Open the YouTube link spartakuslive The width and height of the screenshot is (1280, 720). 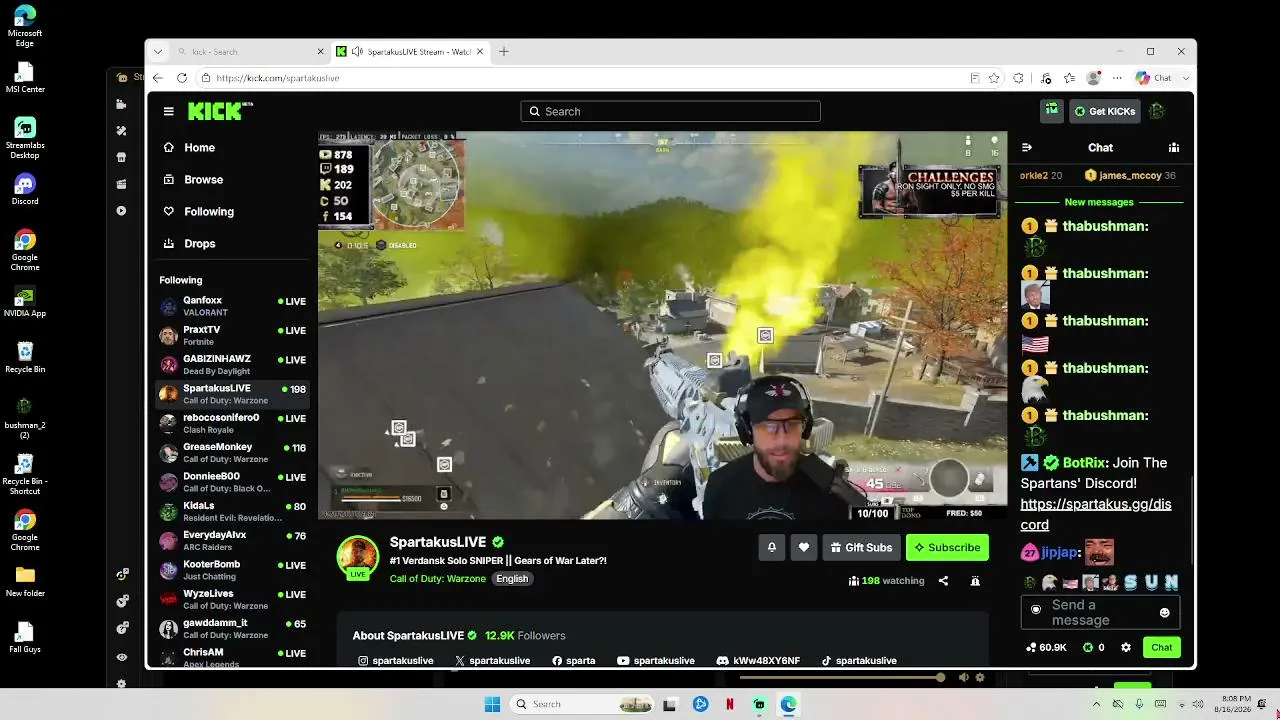pyautogui.click(x=656, y=660)
